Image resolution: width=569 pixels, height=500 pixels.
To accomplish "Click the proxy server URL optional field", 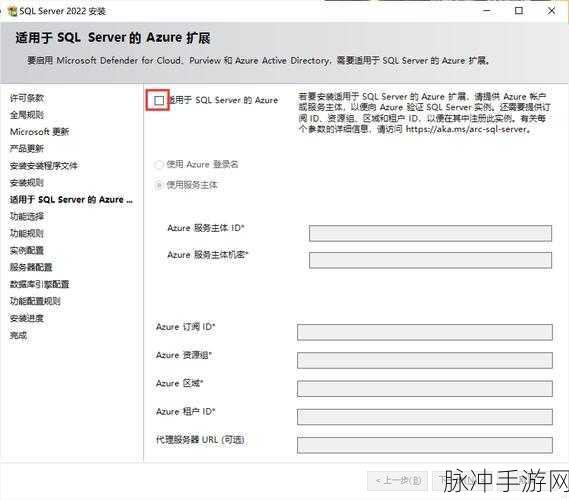I will pos(425,445).
